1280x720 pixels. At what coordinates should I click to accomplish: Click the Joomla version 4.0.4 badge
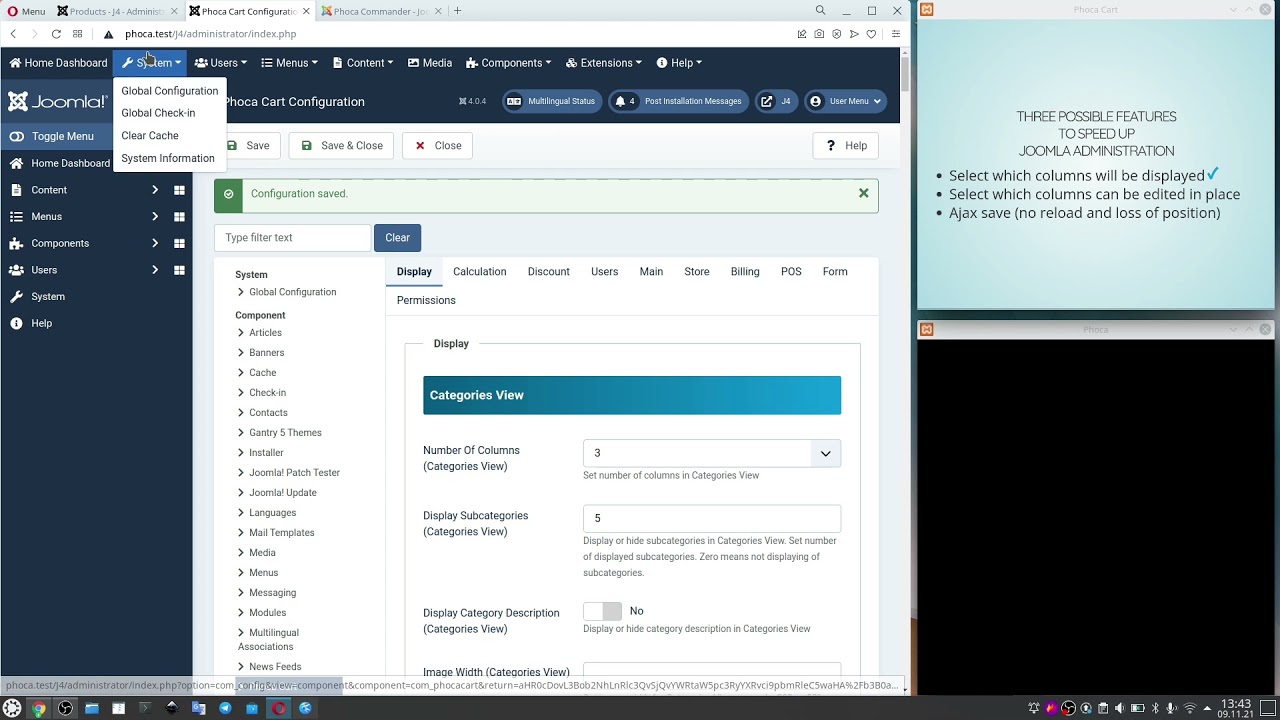coord(472,101)
